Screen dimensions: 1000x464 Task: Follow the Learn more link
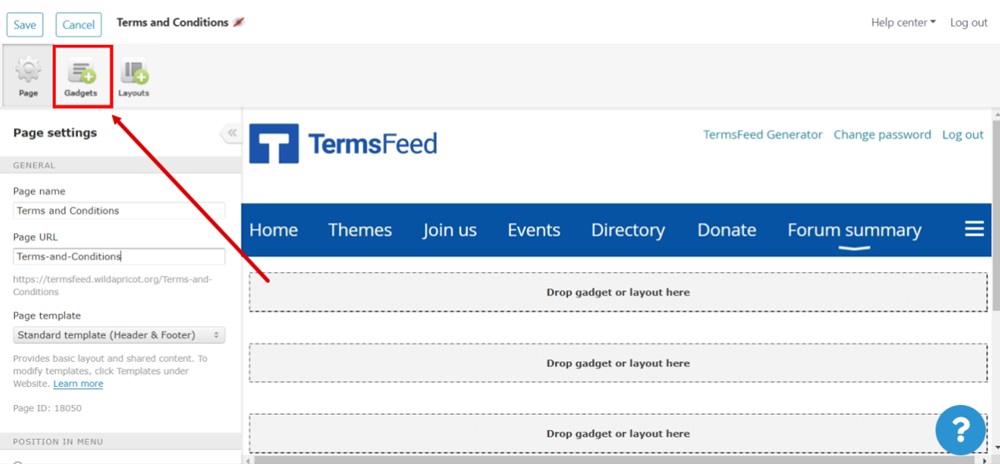click(x=78, y=384)
